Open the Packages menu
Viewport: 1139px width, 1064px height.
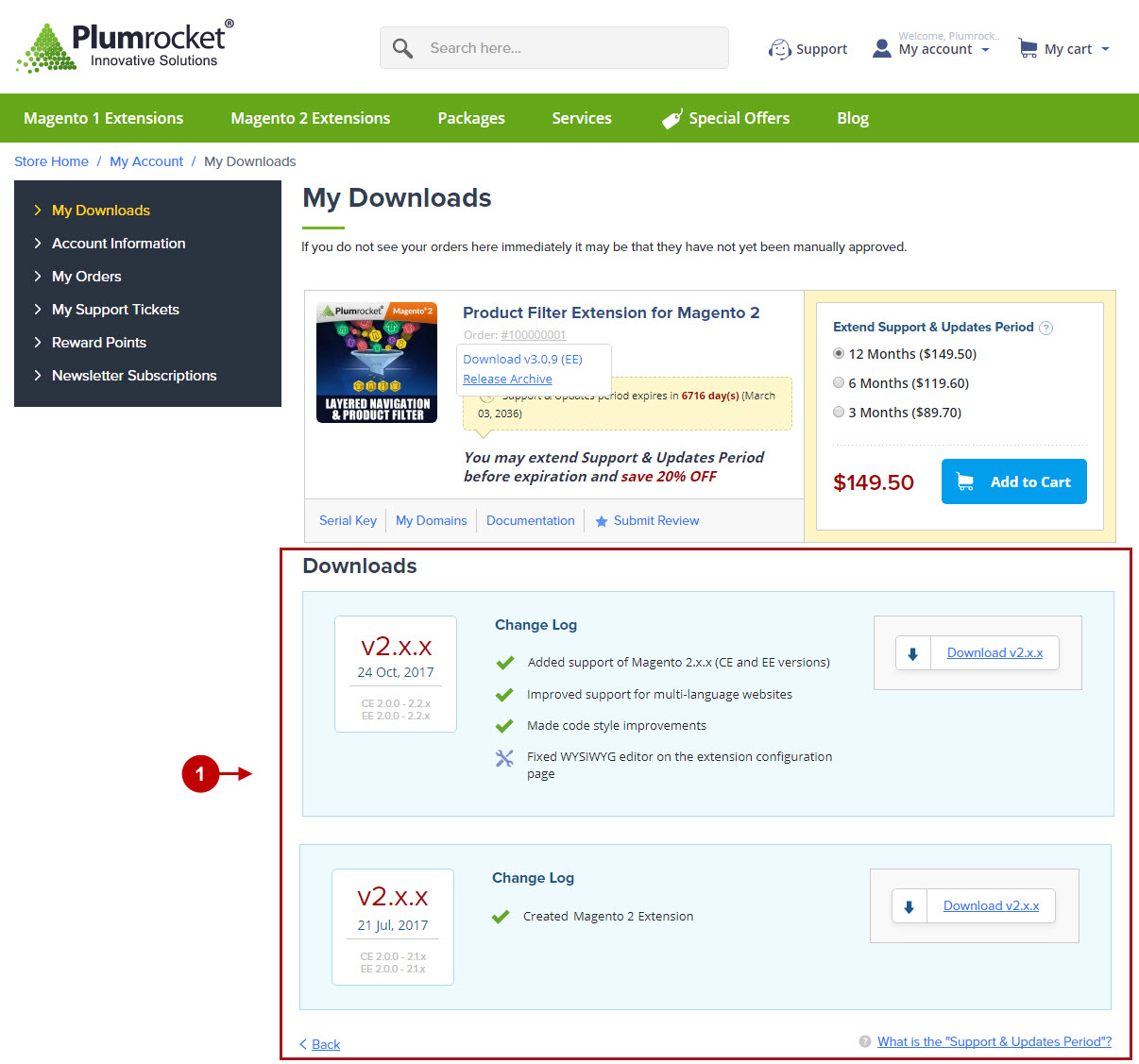(x=471, y=118)
